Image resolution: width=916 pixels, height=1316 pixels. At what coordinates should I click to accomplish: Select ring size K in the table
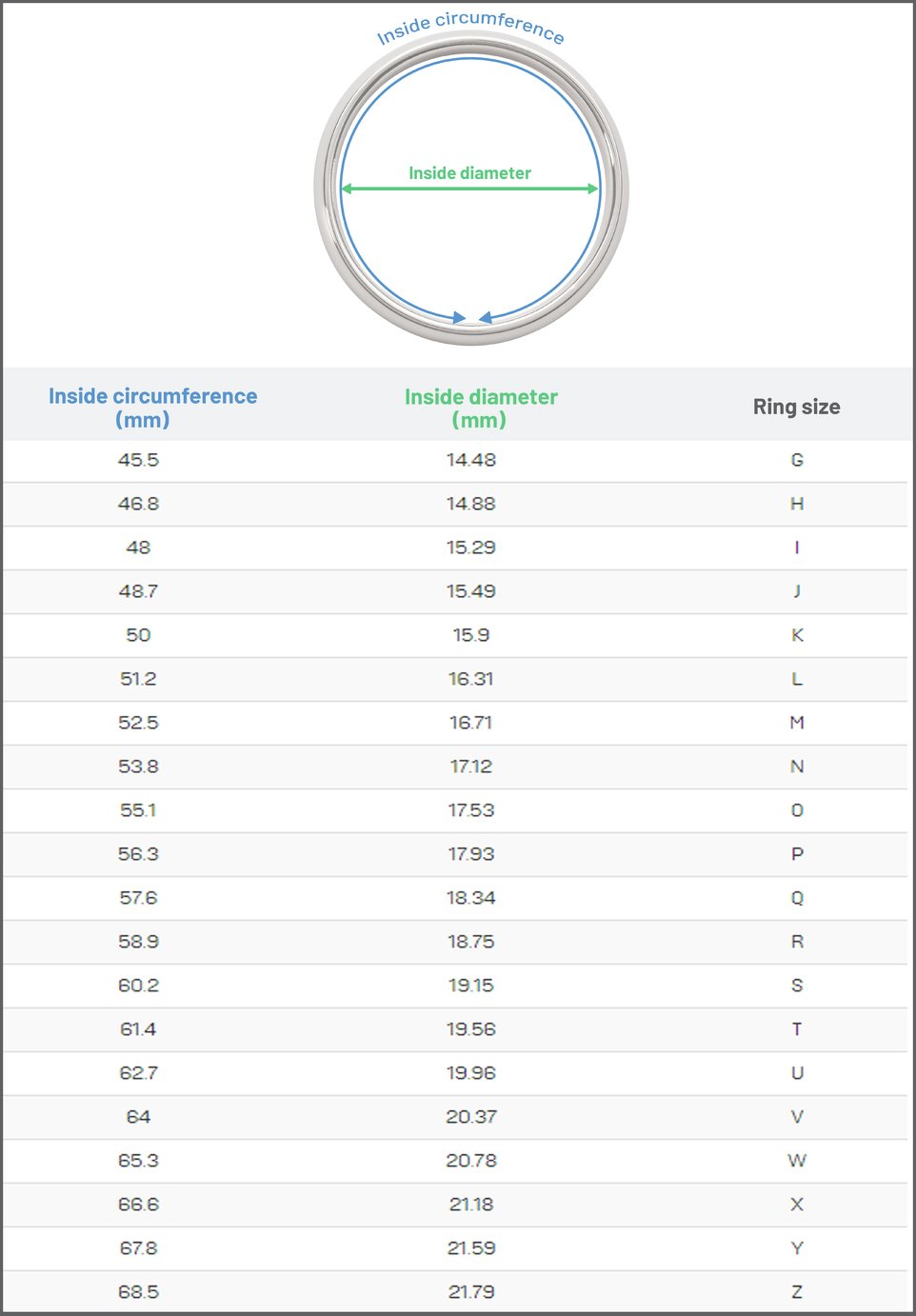click(797, 635)
